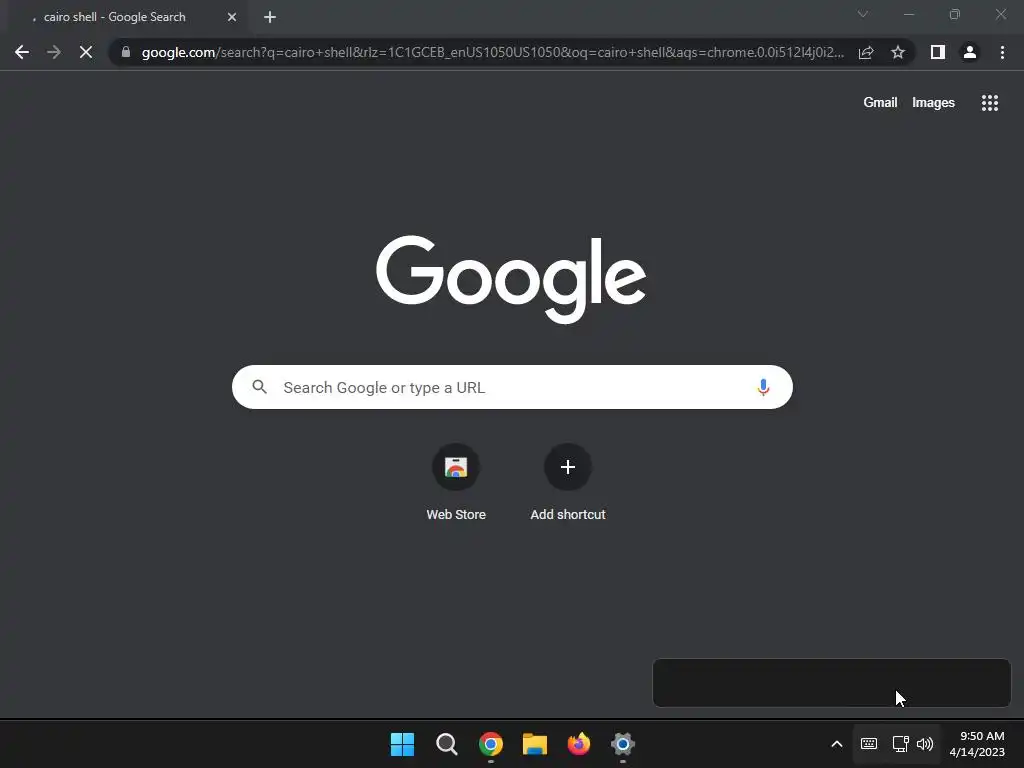The height and width of the screenshot is (768, 1024).
Task: Open the Chrome side panel
Action: click(938, 52)
